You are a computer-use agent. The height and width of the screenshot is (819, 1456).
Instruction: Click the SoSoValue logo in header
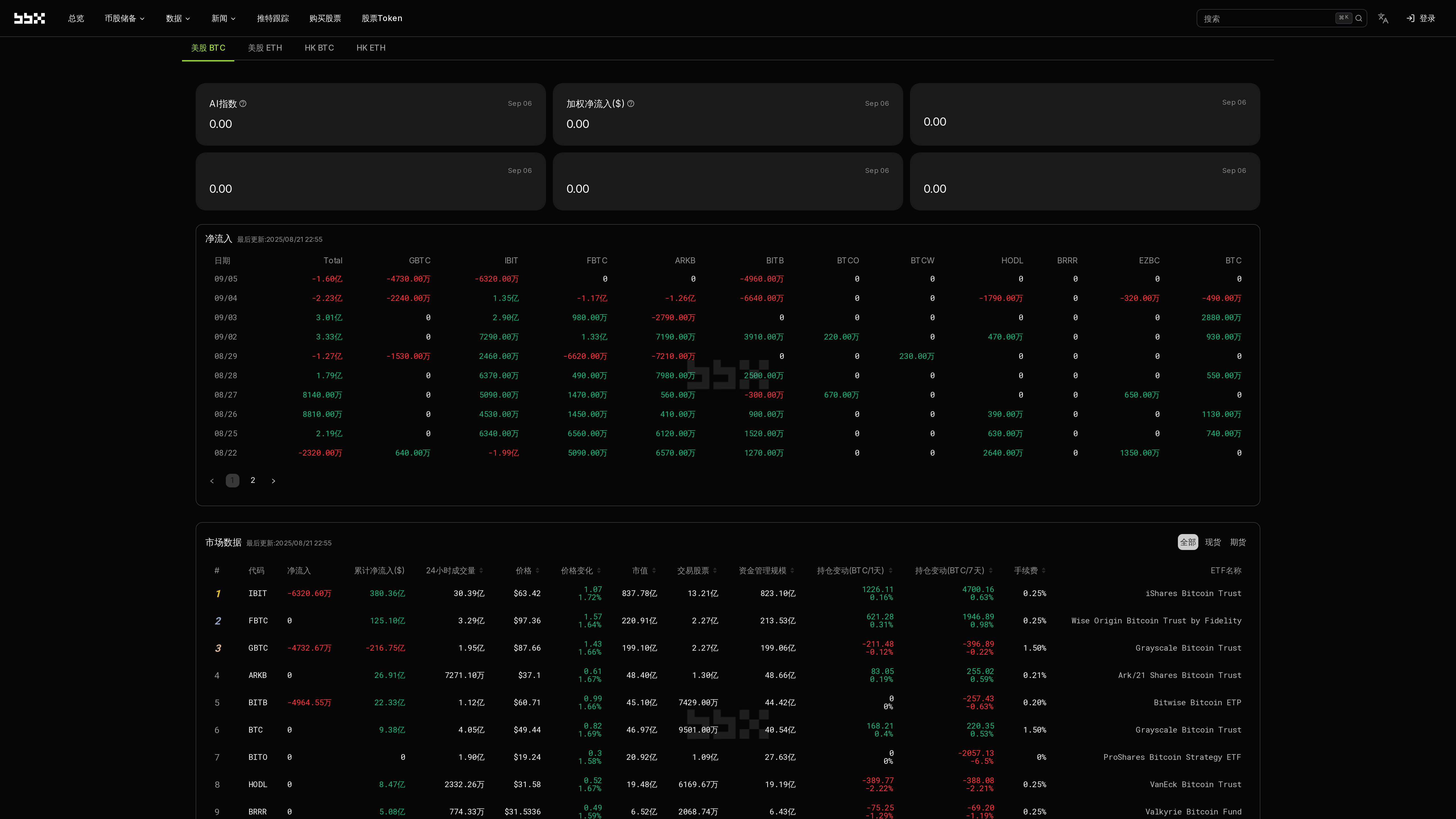29,18
